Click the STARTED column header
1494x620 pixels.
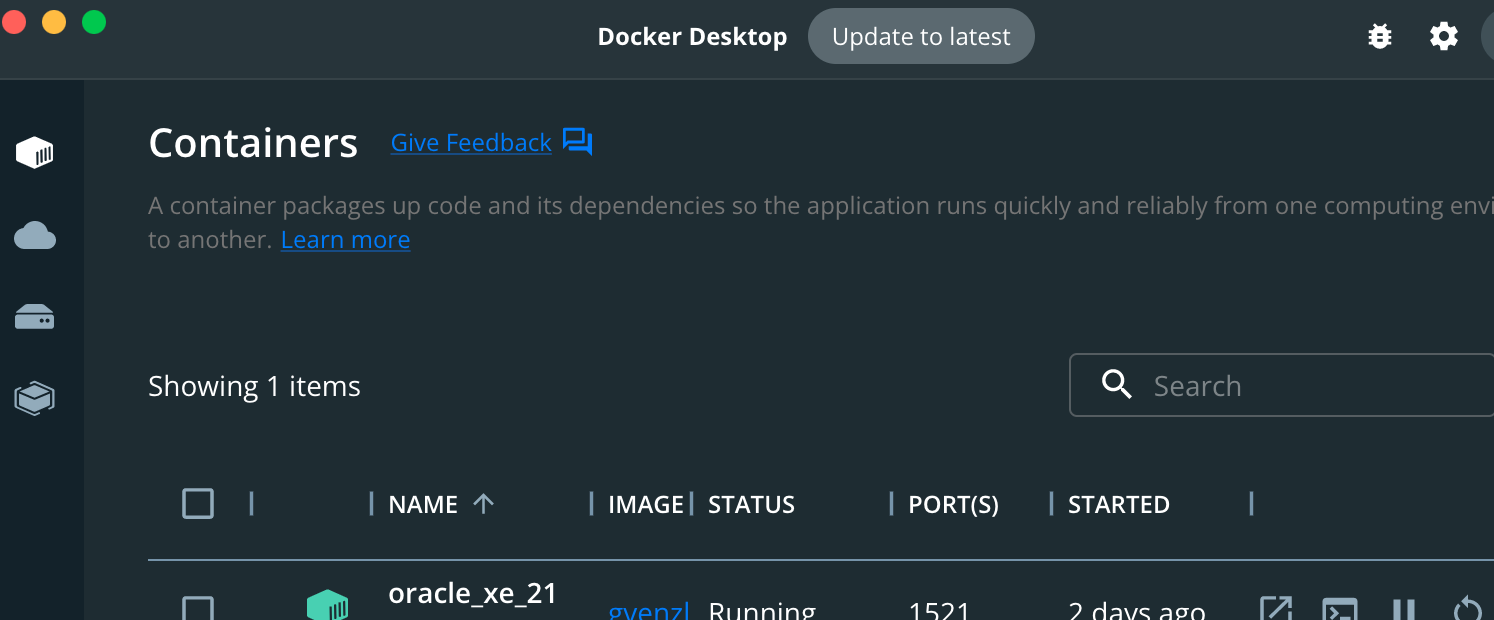(x=1118, y=504)
